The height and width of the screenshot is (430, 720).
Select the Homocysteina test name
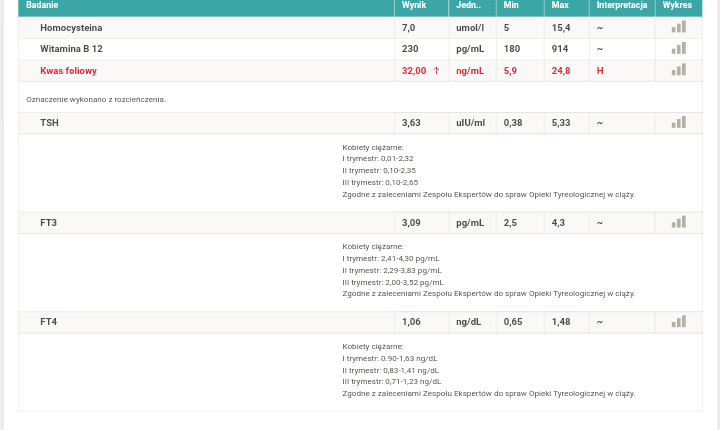coord(70,28)
